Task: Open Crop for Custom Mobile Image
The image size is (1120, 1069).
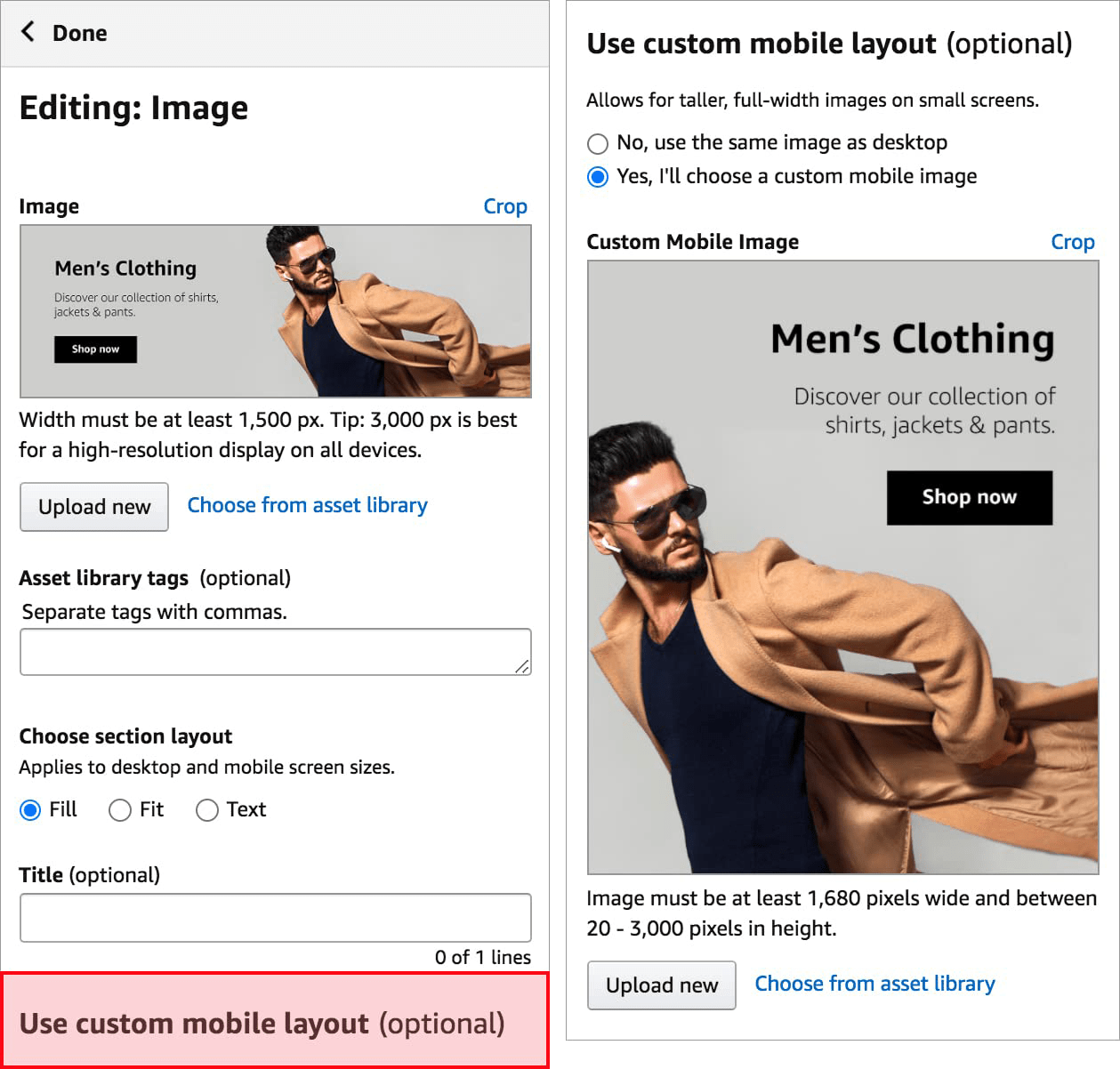Action: [x=1072, y=242]
